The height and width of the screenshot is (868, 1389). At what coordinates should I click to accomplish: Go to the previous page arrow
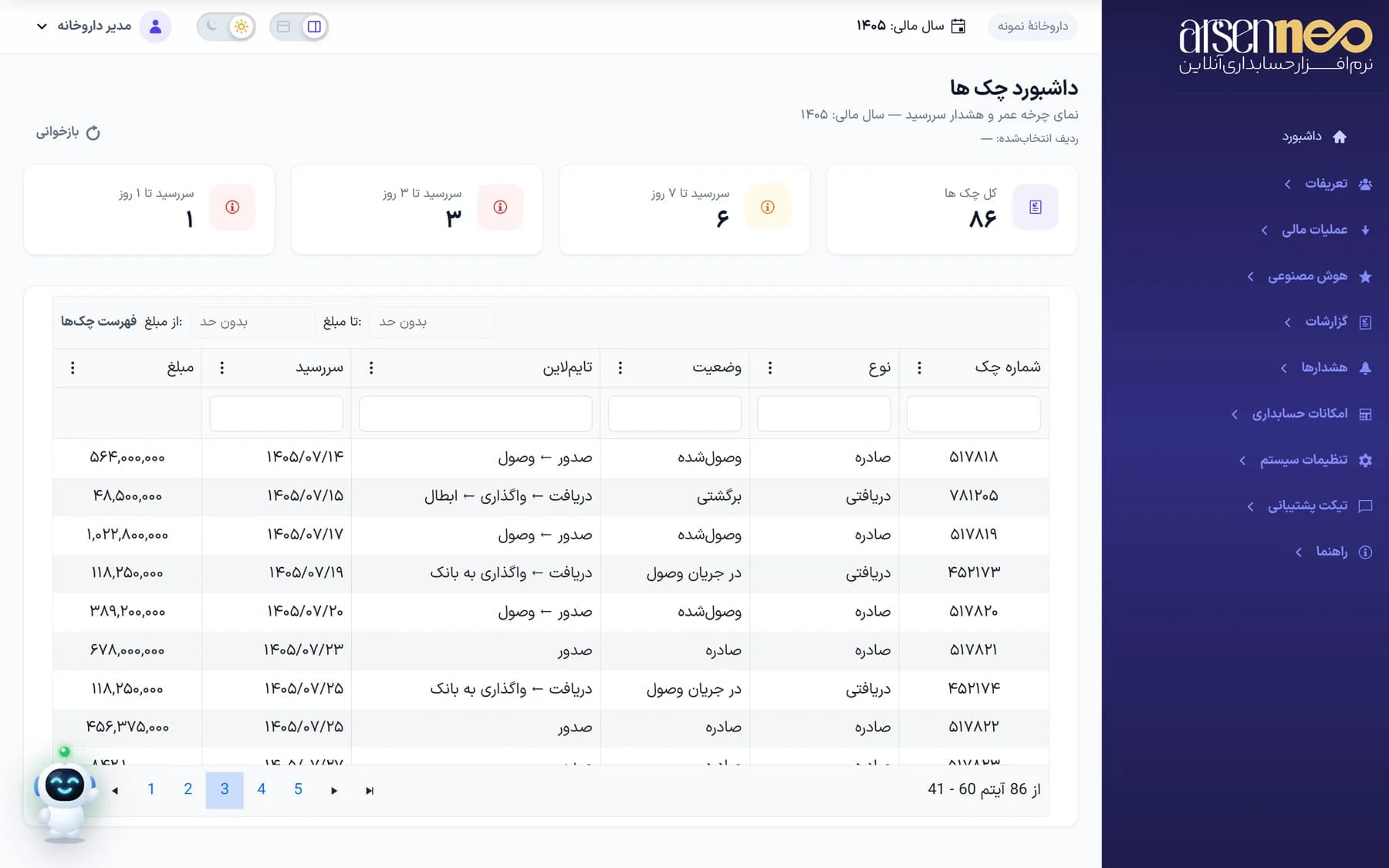115,790
